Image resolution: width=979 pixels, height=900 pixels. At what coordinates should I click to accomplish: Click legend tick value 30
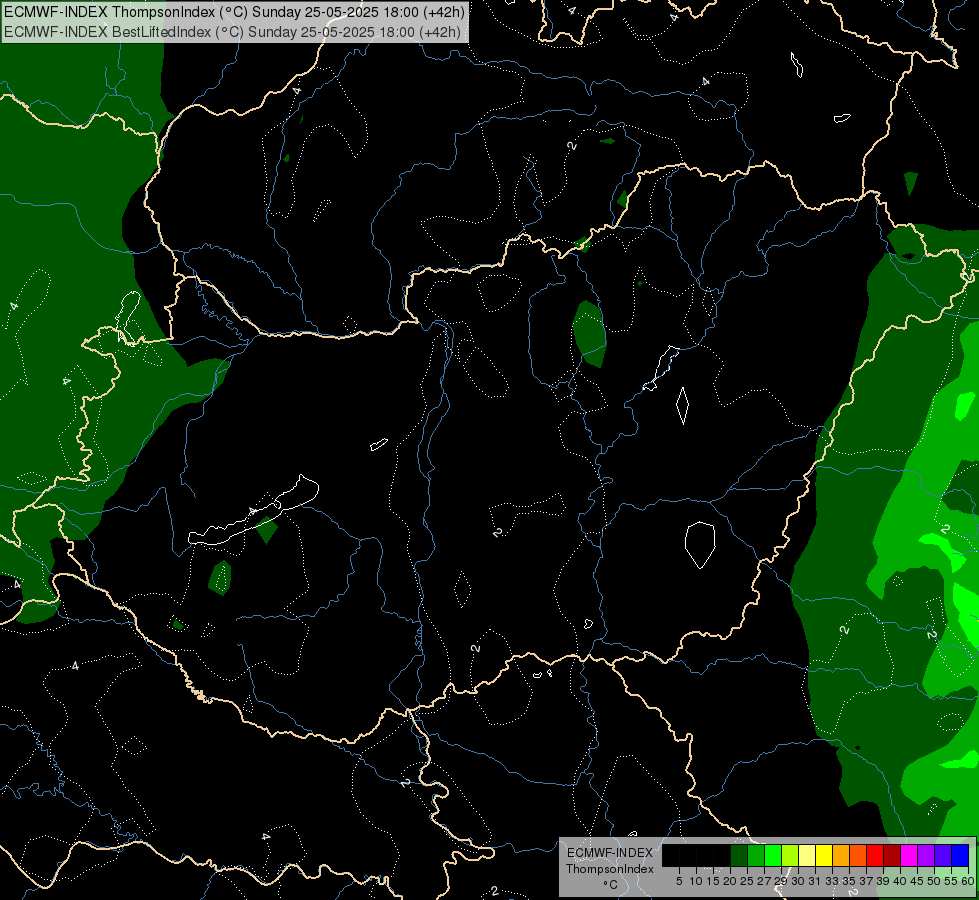pyautogui.click(x=798, y=881)
